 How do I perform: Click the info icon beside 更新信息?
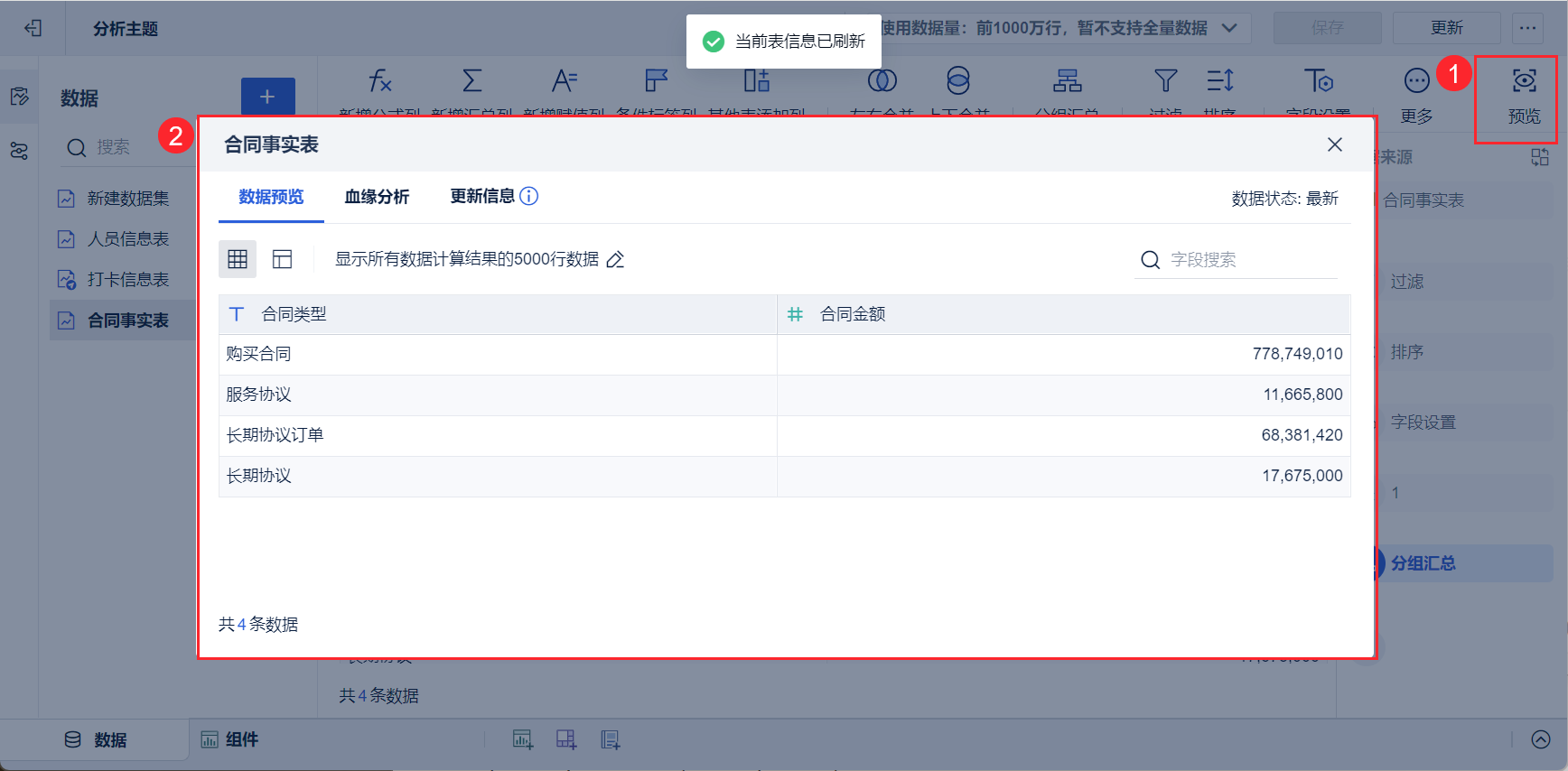pos(529,196)
